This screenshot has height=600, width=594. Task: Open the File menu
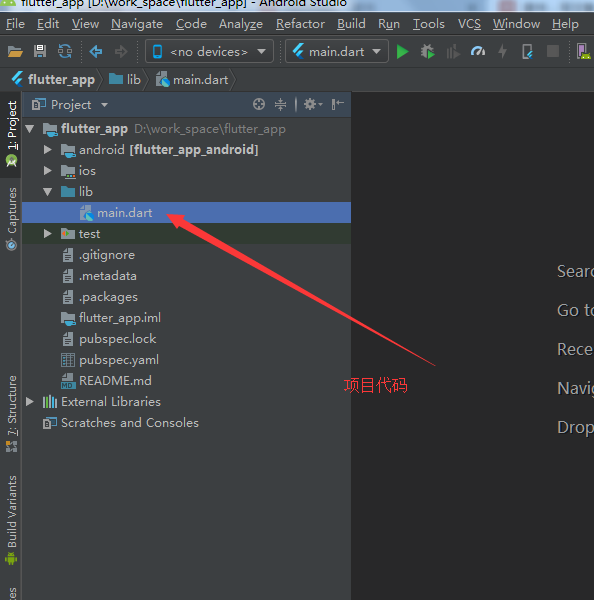pyautogui.click(x=15, y=24)
